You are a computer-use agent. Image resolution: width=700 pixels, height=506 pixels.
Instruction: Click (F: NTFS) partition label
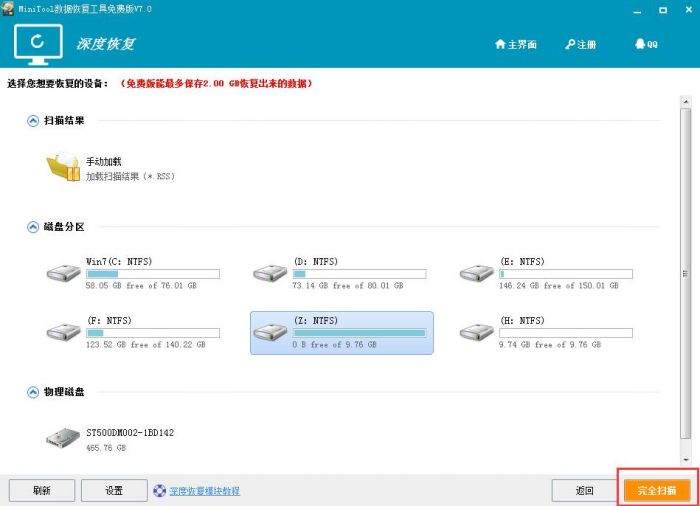pyautogui.click(x=109, y=321)
